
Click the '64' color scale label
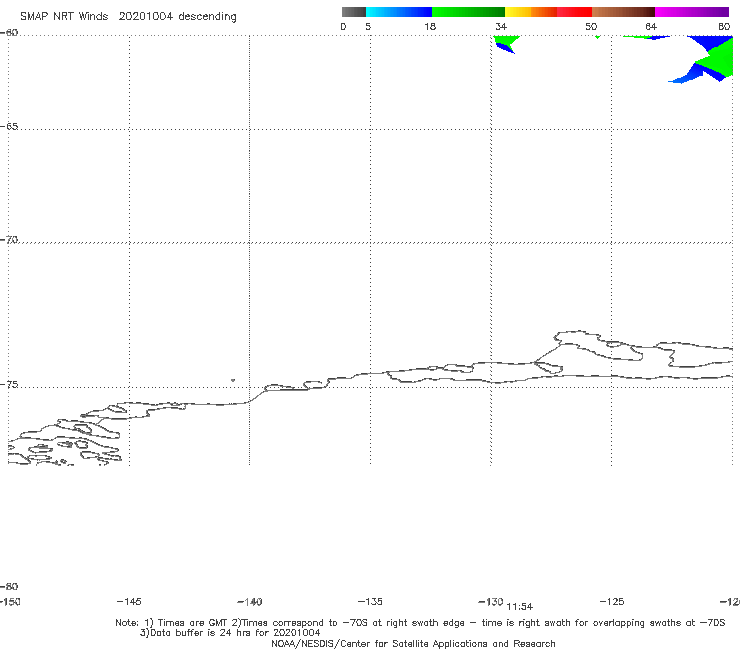[x=651, y=26]
